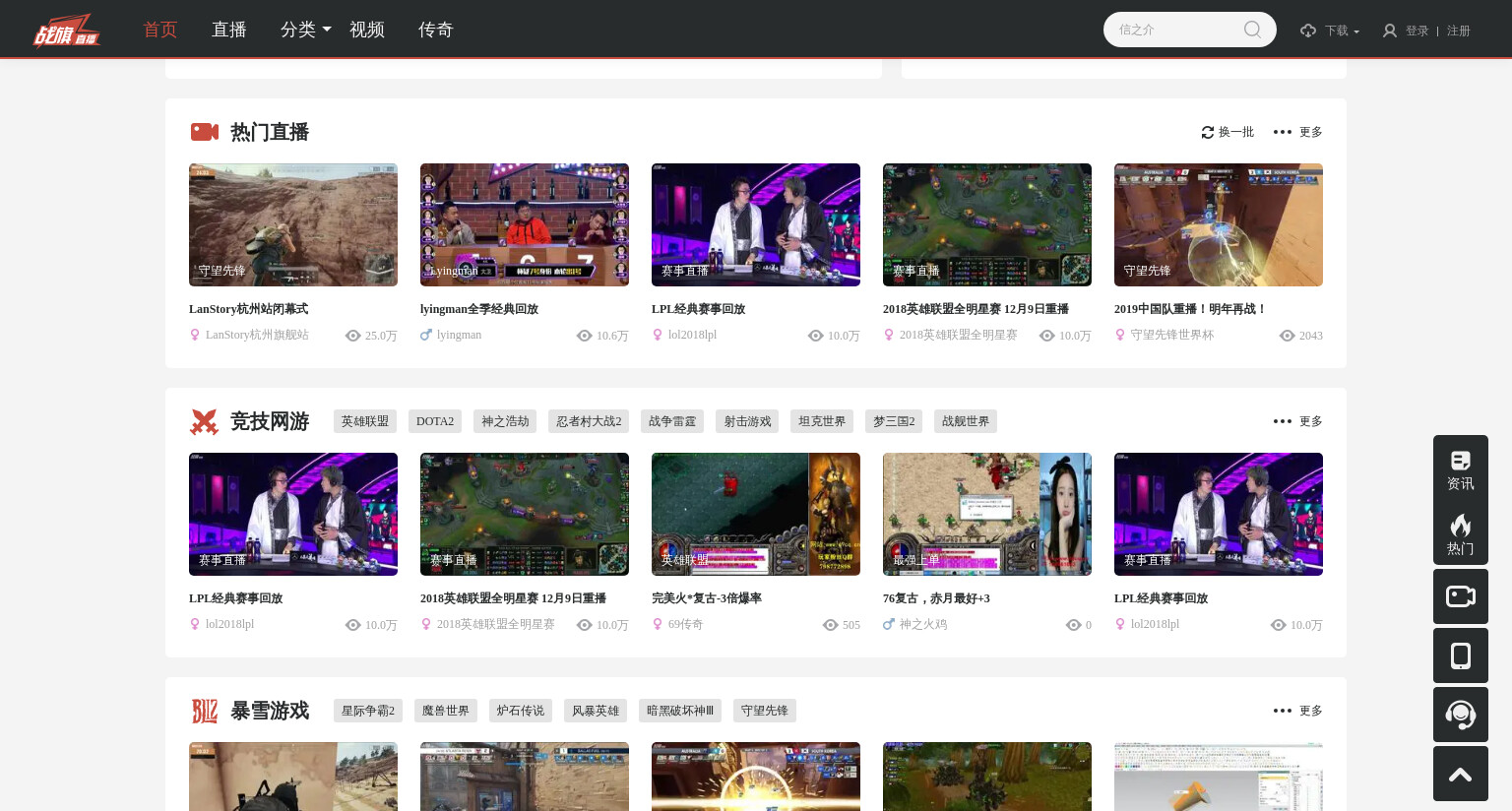Click the 25.0万 viewer count eye icon
Image resolution: width=1512 pixels, height=811 pixels.
353,336
